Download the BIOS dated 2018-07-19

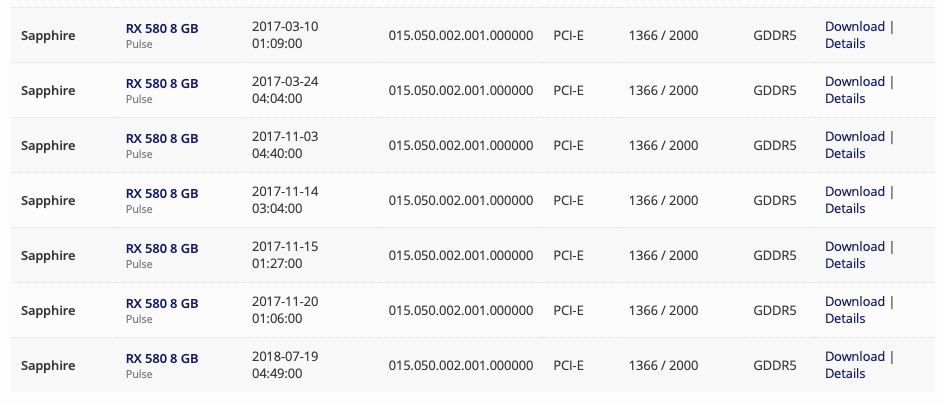click(x=854, y=357)
